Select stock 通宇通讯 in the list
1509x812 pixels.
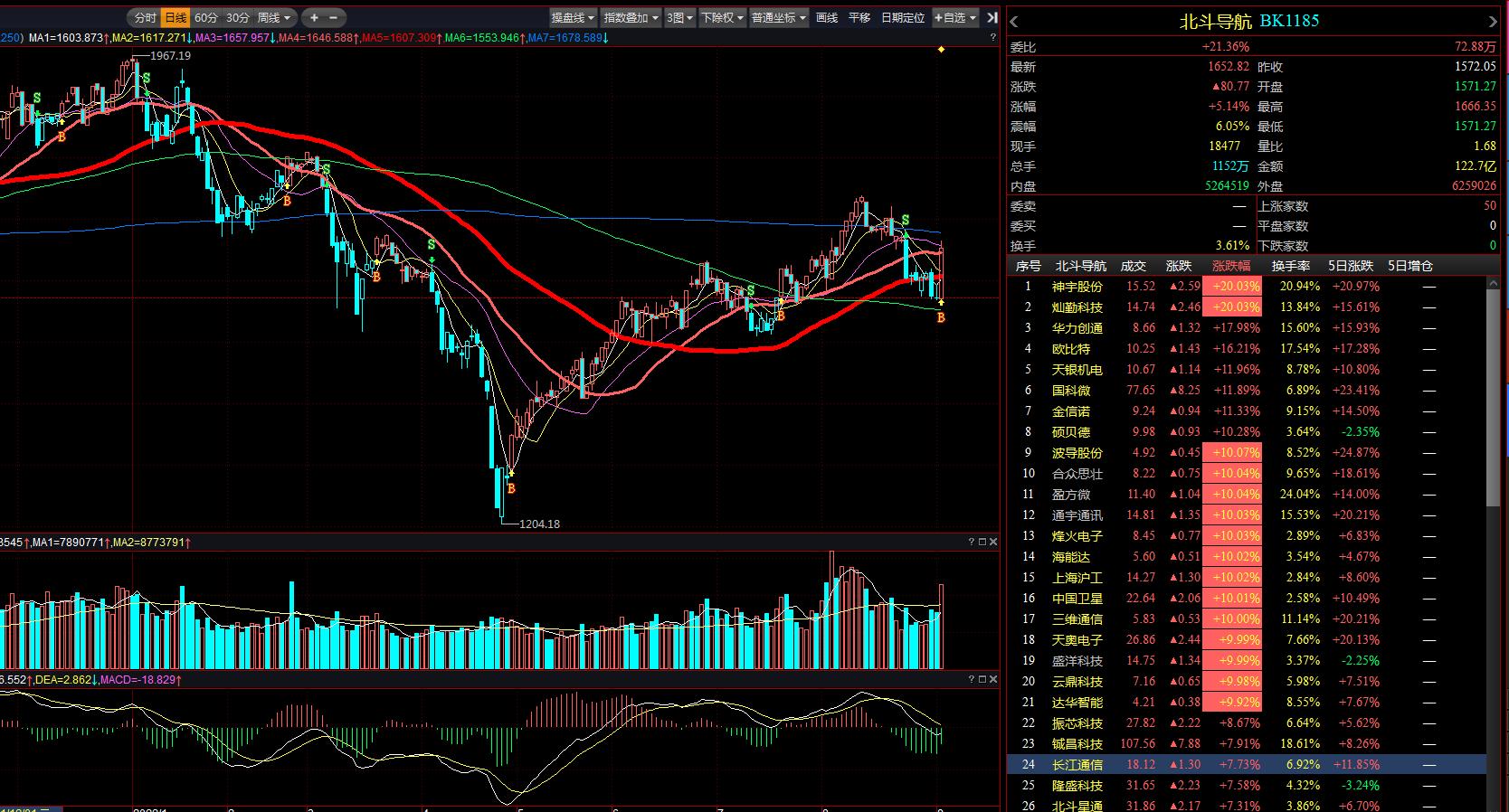(1077, 515)
